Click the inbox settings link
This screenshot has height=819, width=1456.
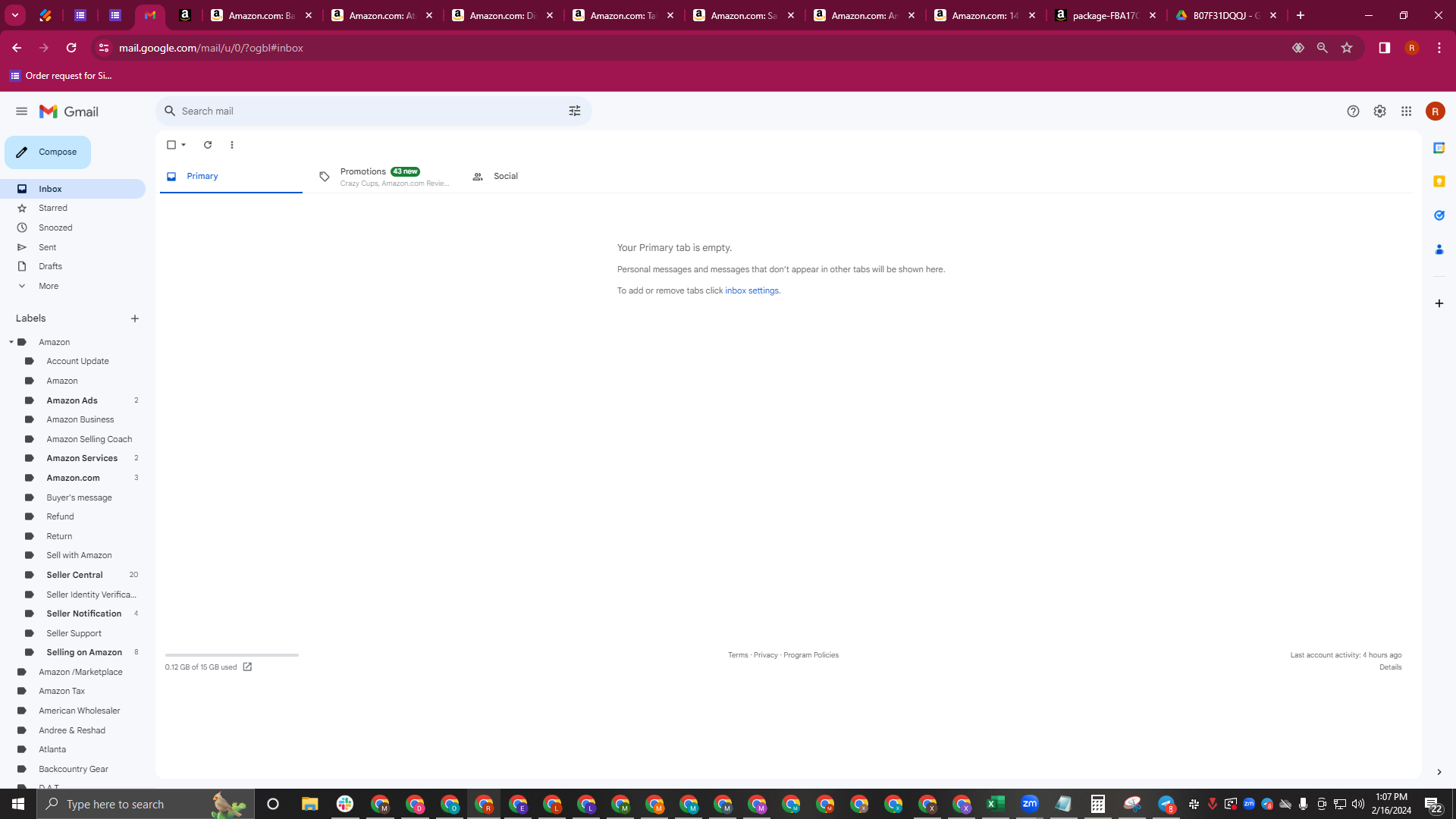[x=752, y=291]
